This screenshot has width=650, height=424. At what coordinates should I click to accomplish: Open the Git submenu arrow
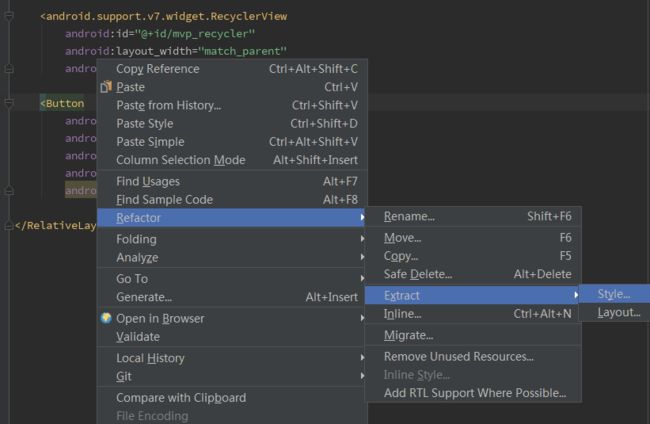(x=362, y=376)
